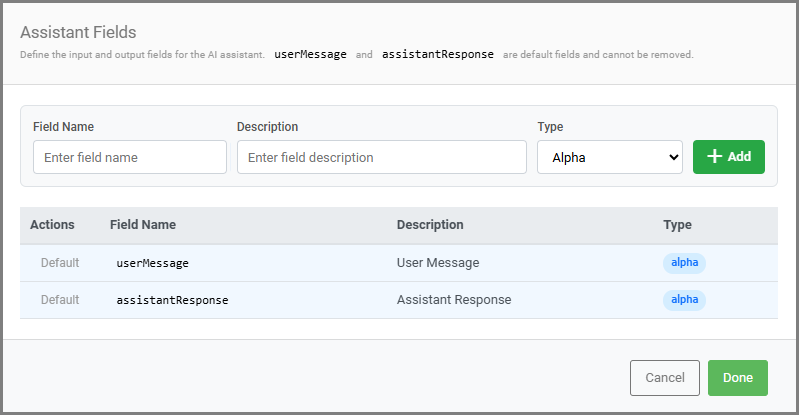Click assistantResponse code text in the subtitle

coord(438,54)
